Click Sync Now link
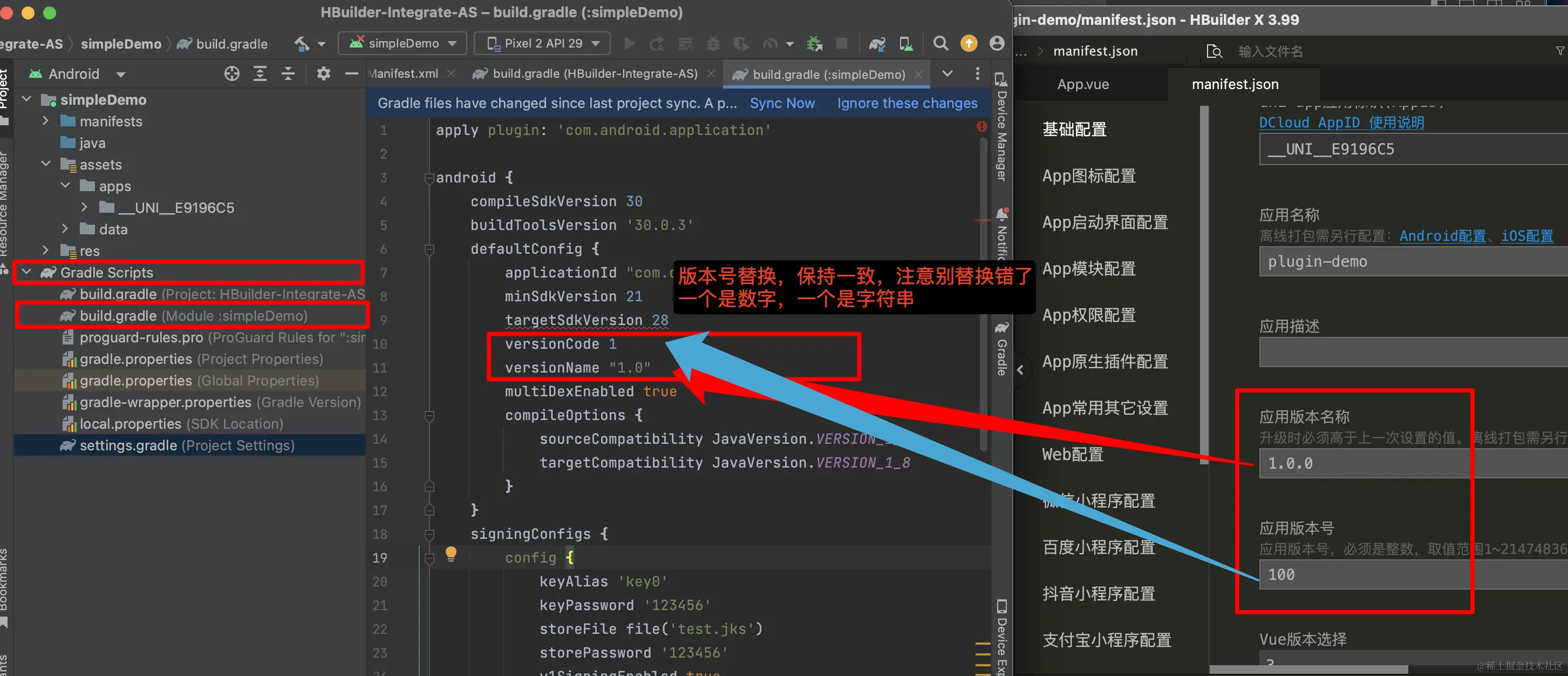1568x676 pixels. [782, 103]
